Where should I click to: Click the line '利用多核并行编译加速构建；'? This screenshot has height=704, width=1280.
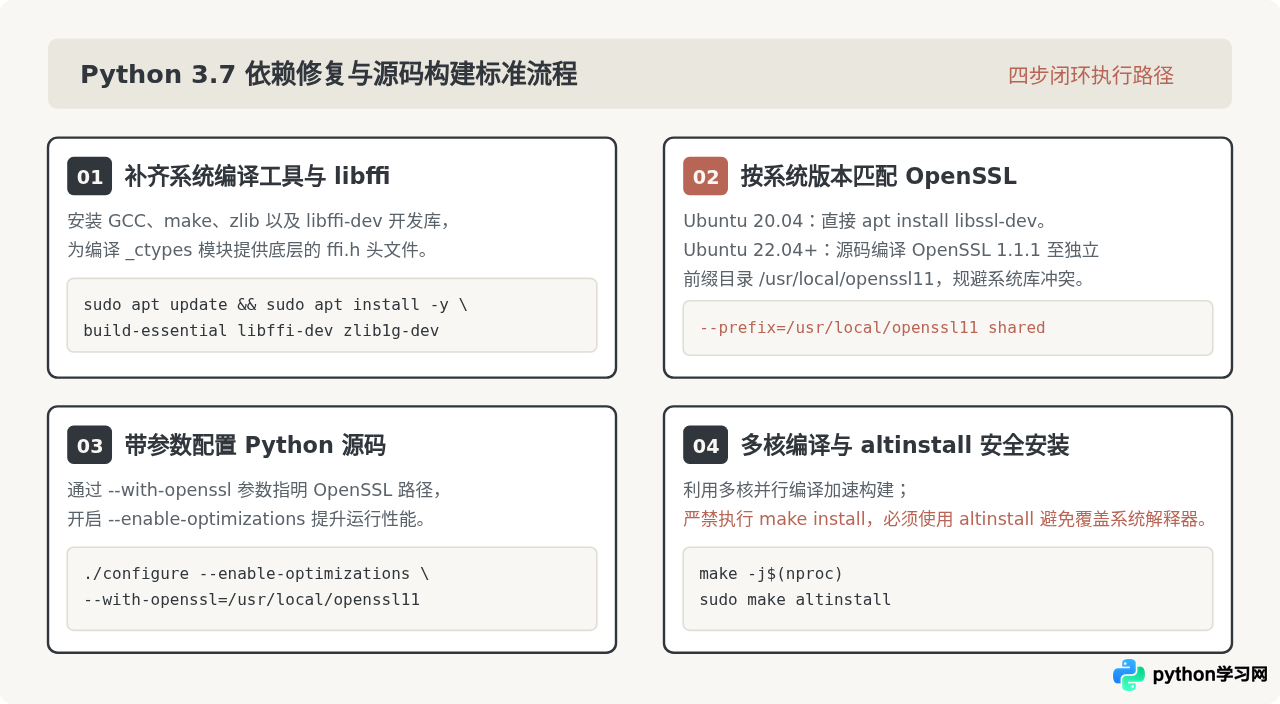[x=797, y=489]
